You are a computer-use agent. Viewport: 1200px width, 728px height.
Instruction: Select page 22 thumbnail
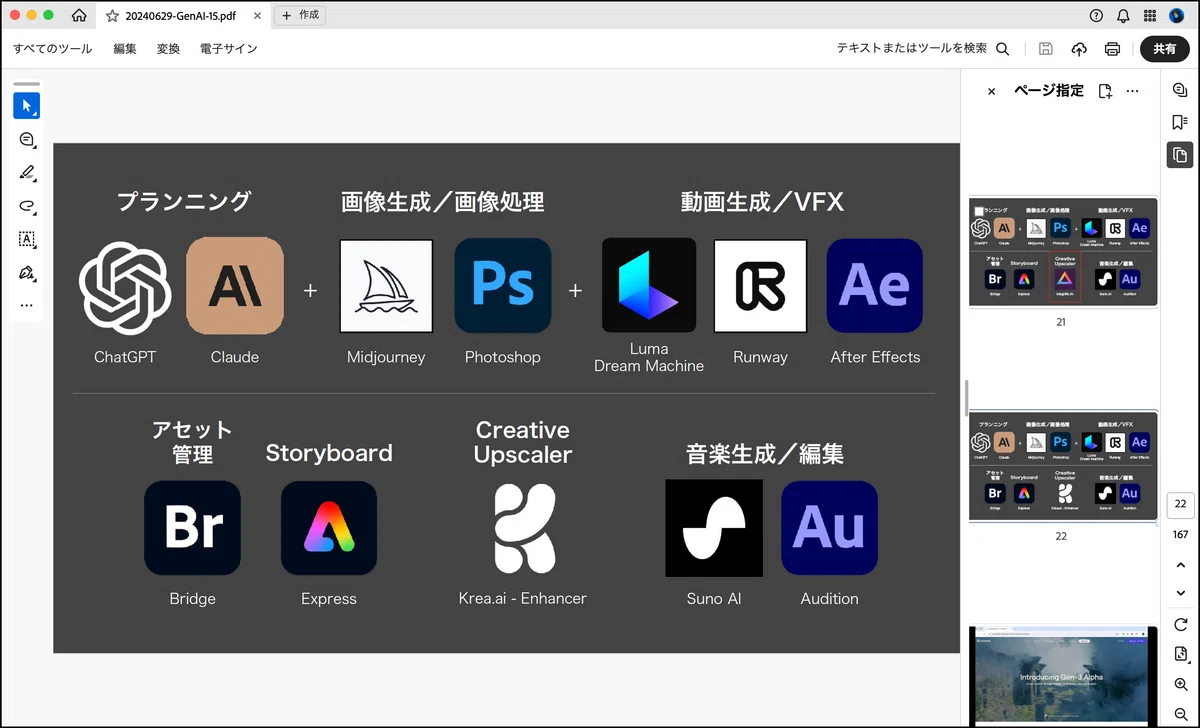click(x=1064, y=465)
